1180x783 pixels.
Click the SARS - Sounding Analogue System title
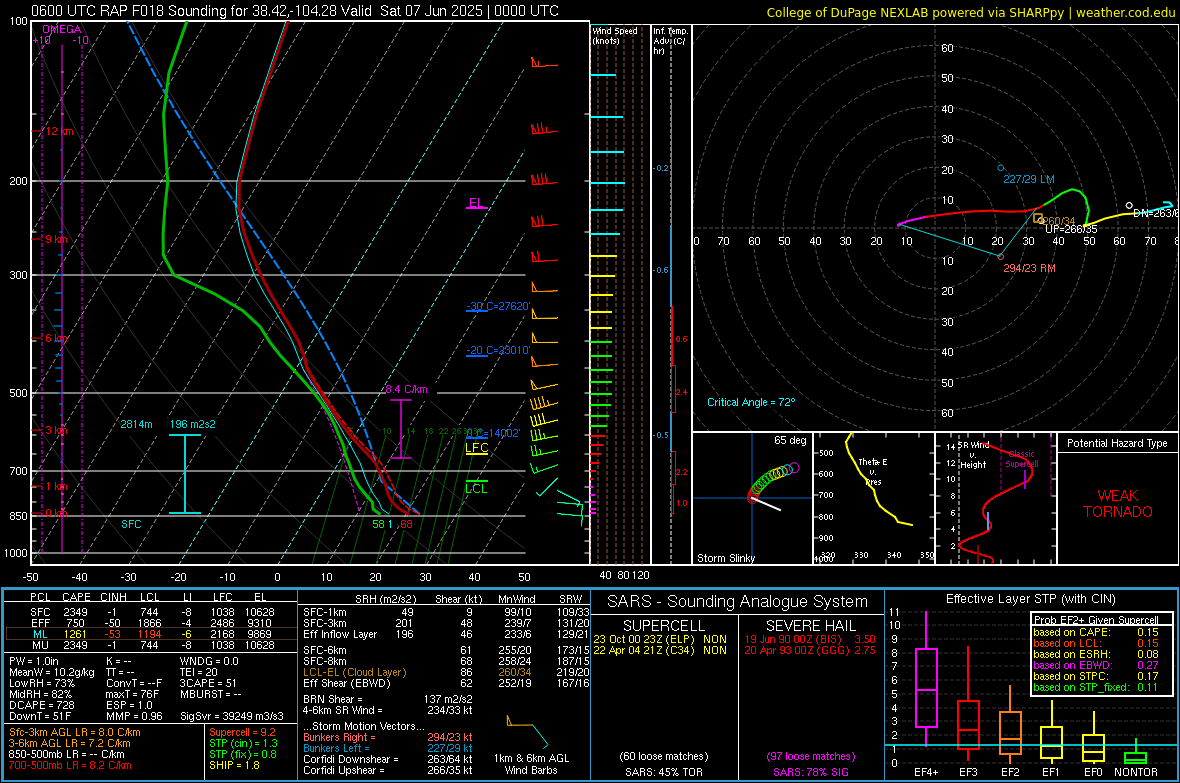click(x=737, y=602)
